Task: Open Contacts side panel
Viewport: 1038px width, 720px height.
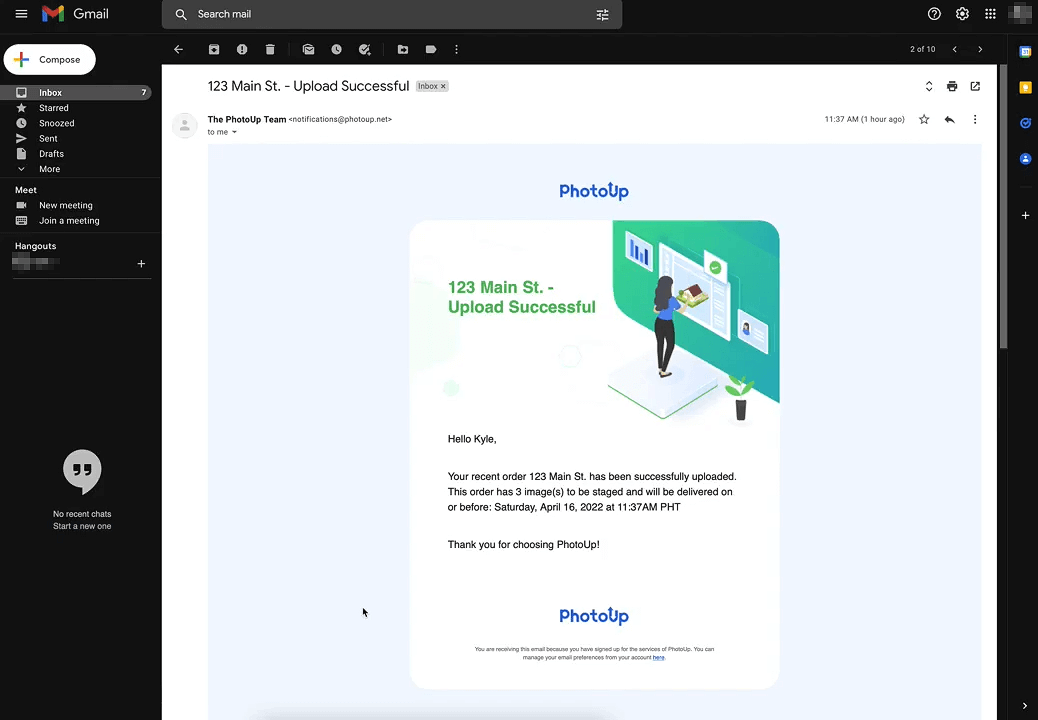Action: tap(1025, 159)
